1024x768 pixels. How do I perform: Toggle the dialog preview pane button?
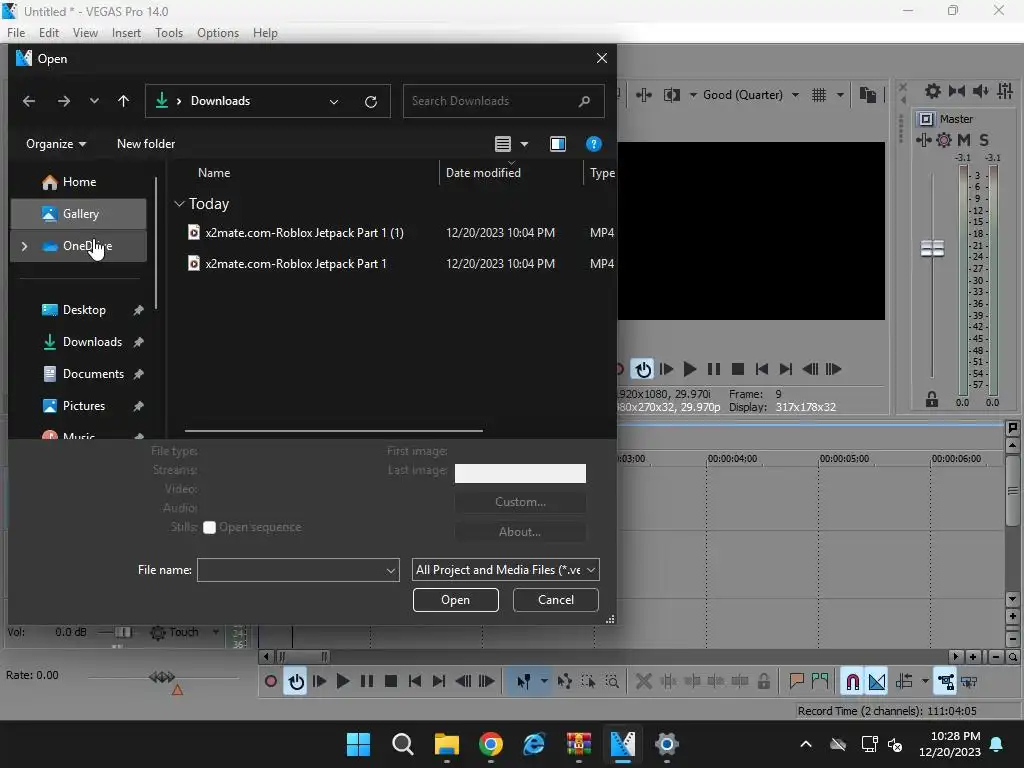pos(558,144)
